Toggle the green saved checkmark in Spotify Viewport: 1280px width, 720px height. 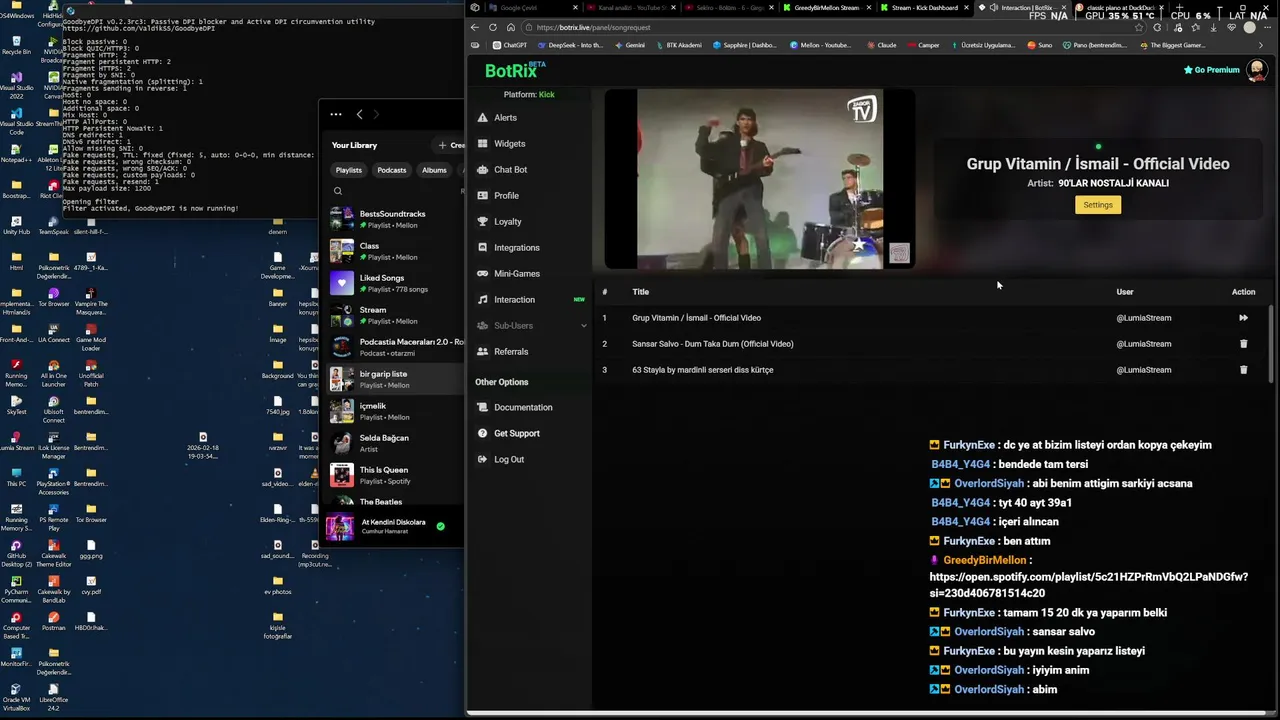(x=440, y=526)
